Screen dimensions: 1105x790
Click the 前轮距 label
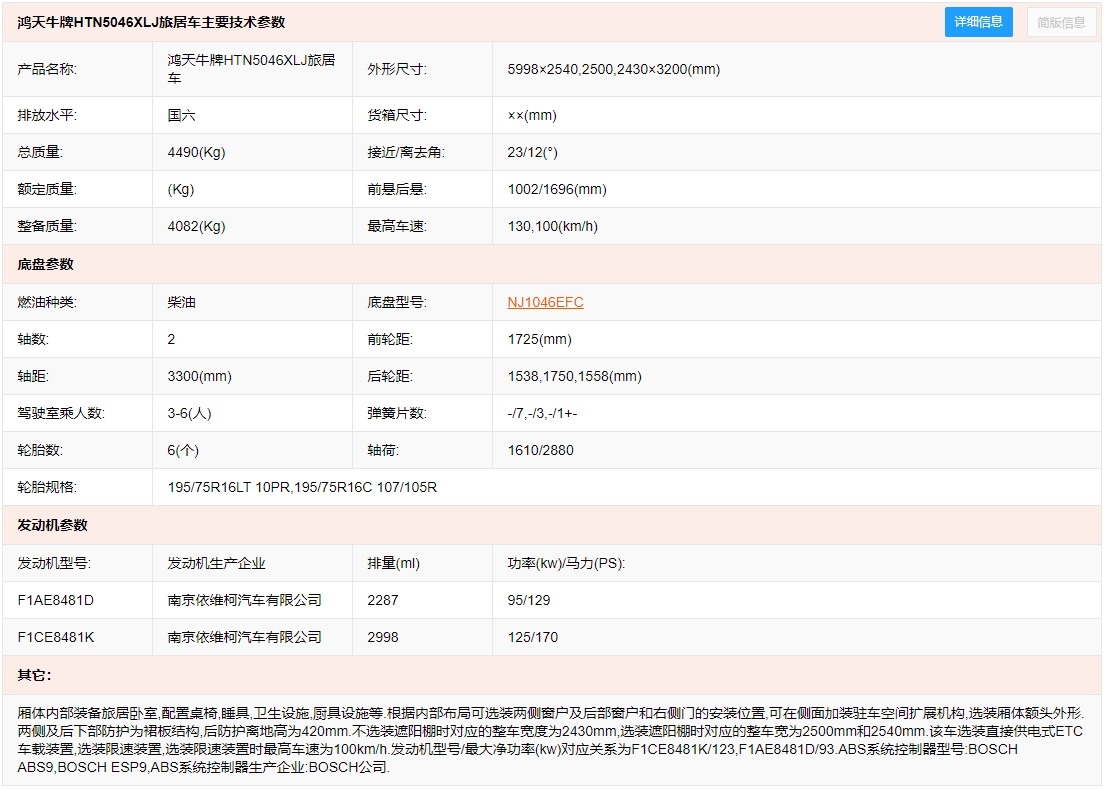pos(390,339)
